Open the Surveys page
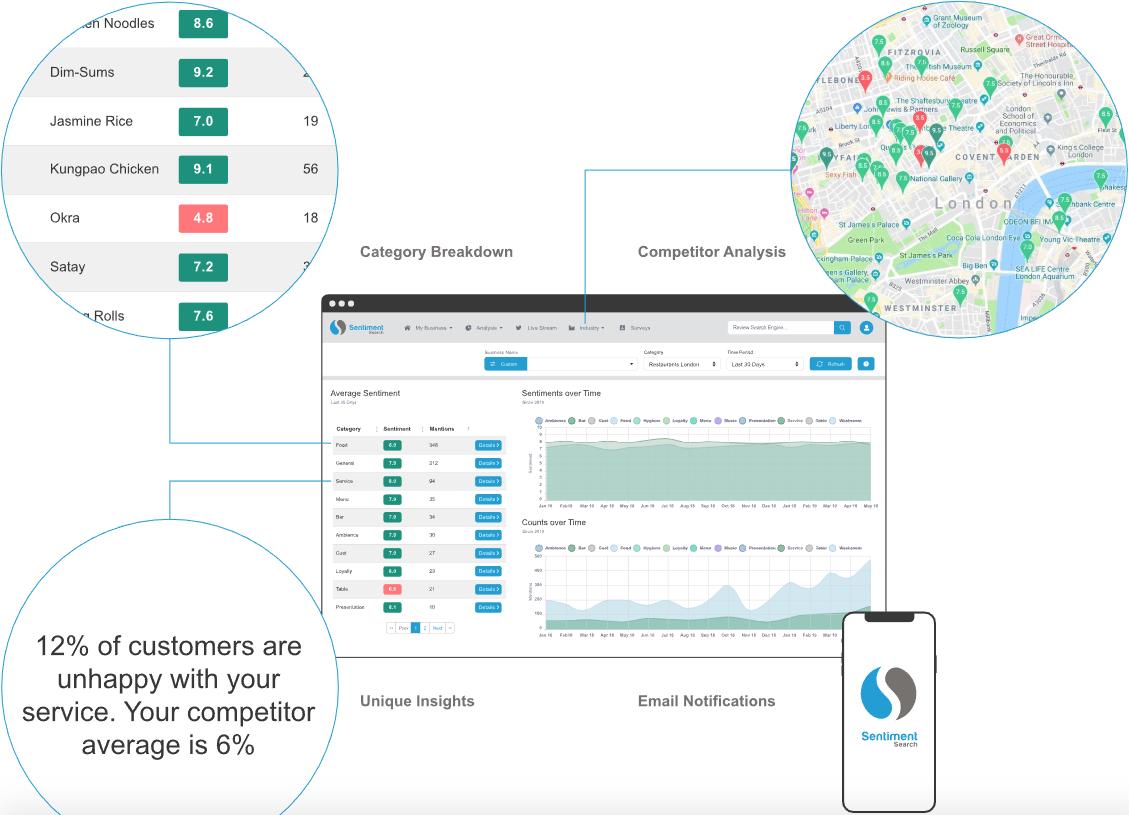The height and width of the screenshot is (815, 1129). (x=635, y=328)
